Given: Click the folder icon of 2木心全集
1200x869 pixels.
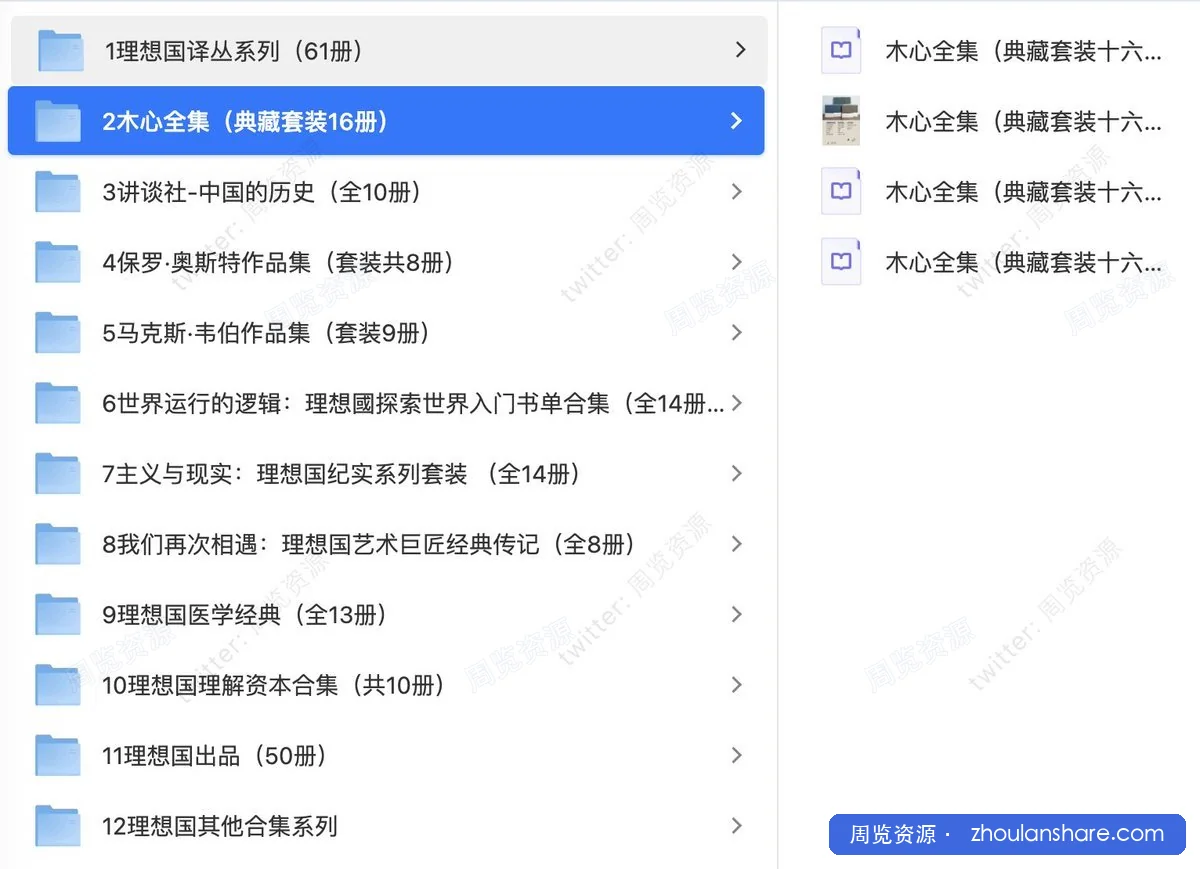Looking at the screenshot, I should point(57,121).
